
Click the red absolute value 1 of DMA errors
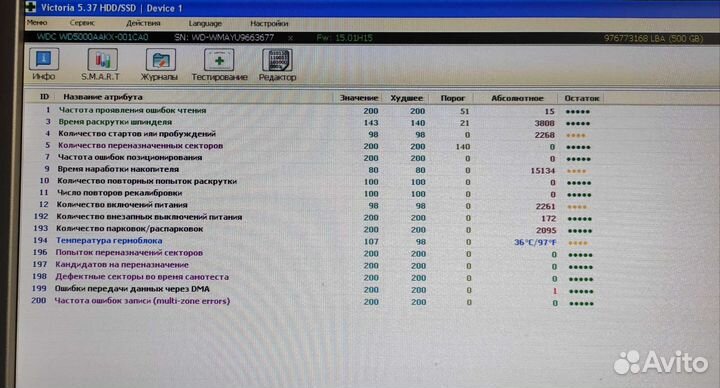point(555,291)
